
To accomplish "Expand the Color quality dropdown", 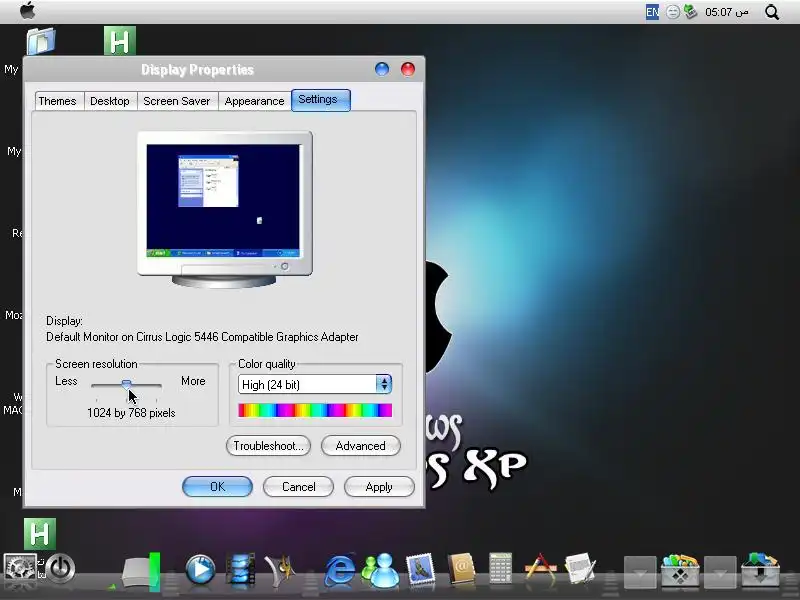I will point(384,384).
